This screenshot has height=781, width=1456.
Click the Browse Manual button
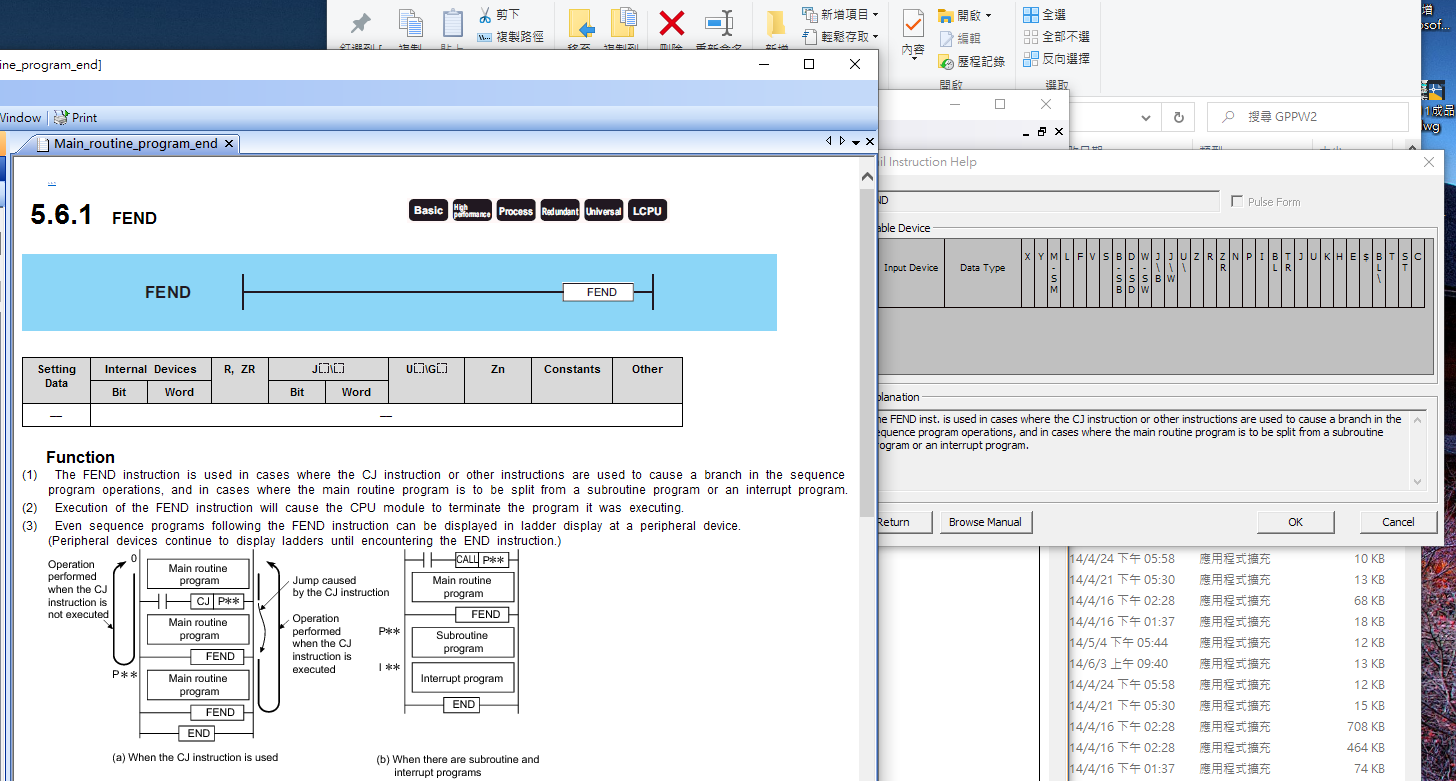point(985,522)
